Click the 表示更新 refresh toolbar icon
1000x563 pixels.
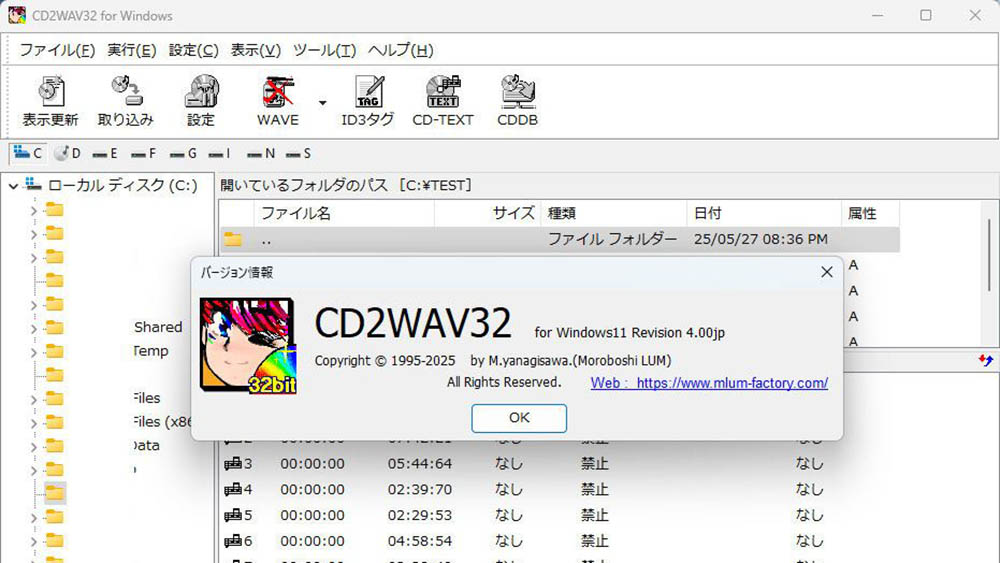tap(50, 101)
